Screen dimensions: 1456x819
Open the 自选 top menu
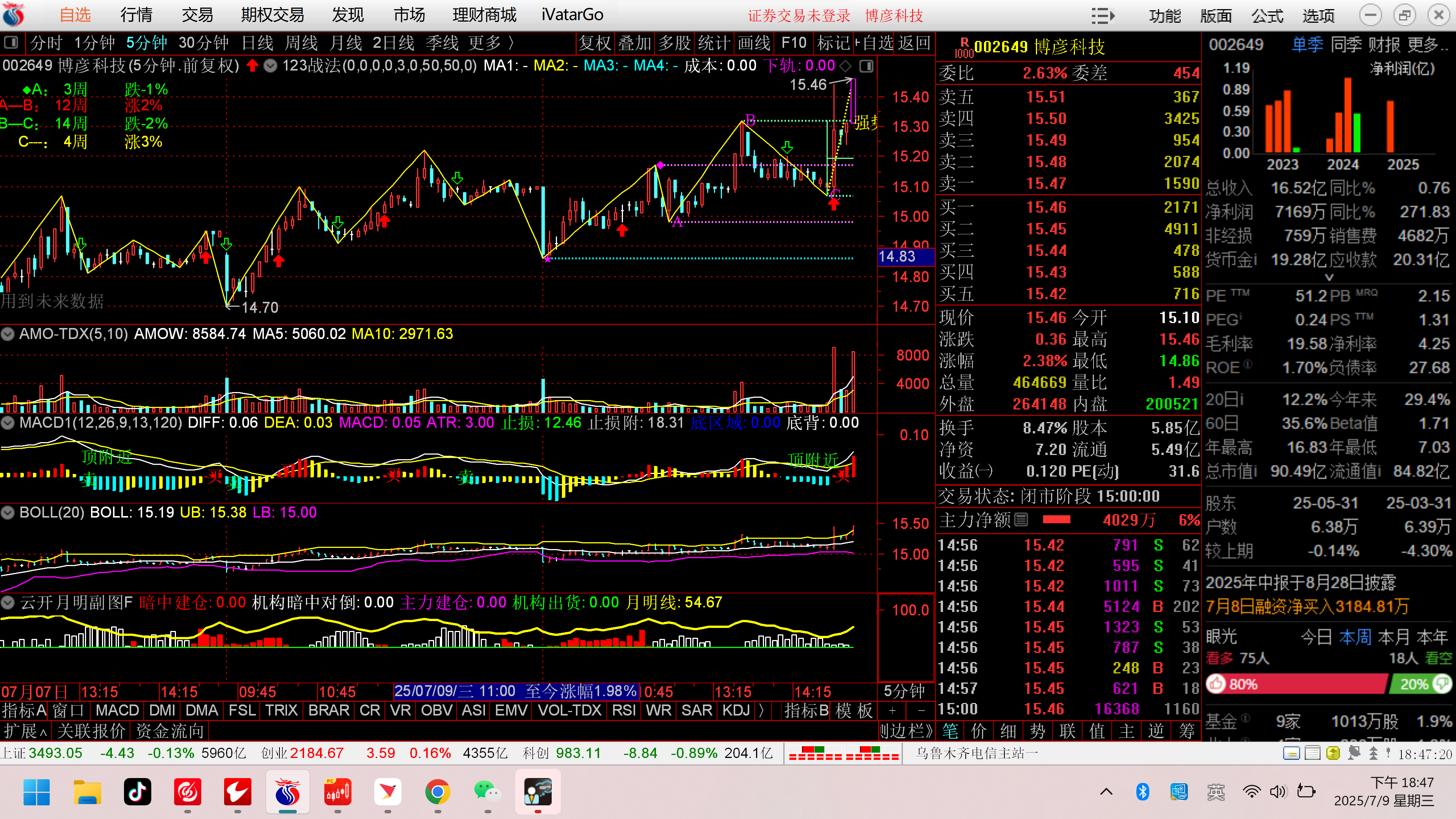tap(75, 15)
